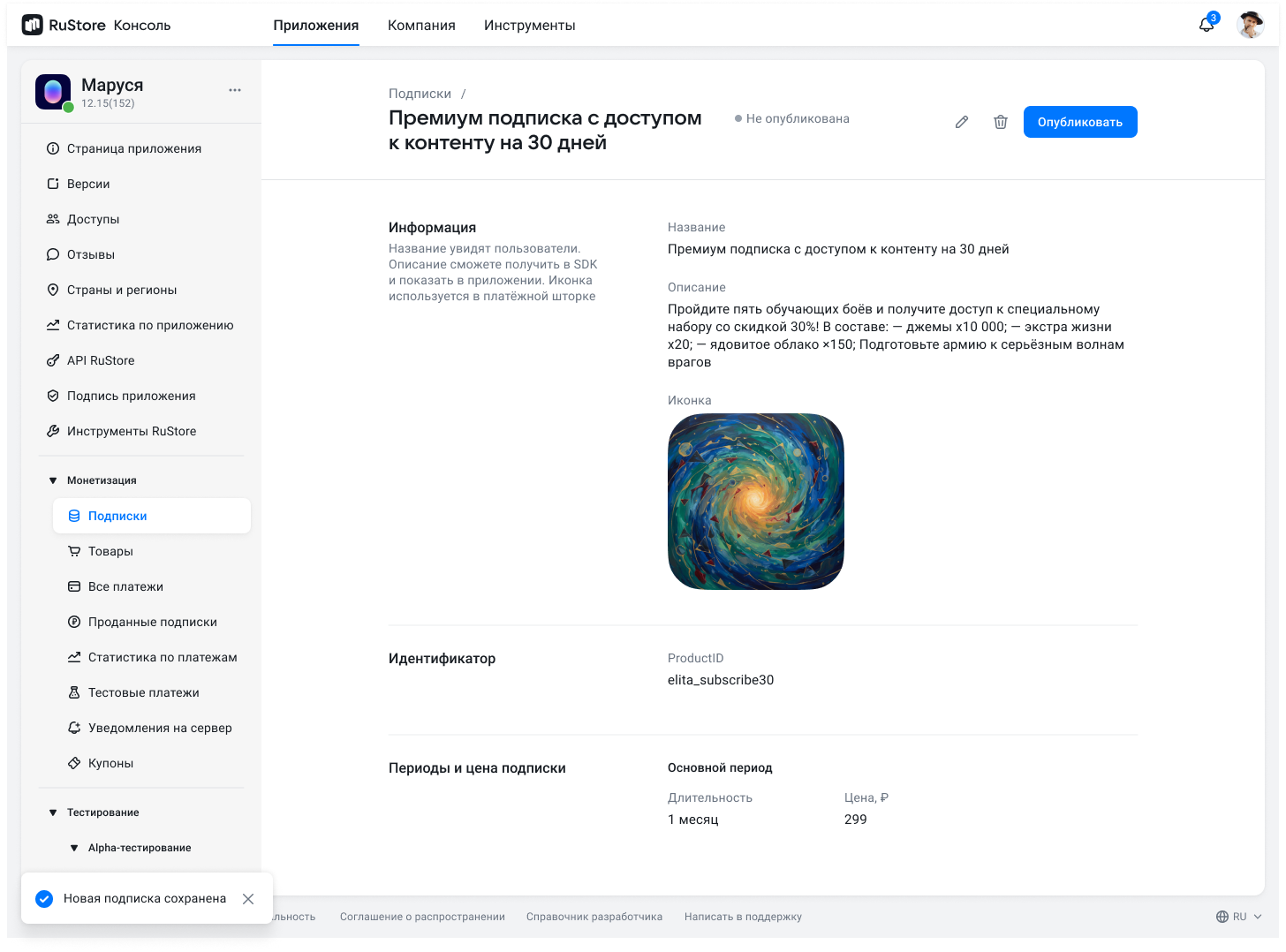Open Проданные подписки page
The width and height of the screenshot is (1286, 952).
click(x=152, y=622)
